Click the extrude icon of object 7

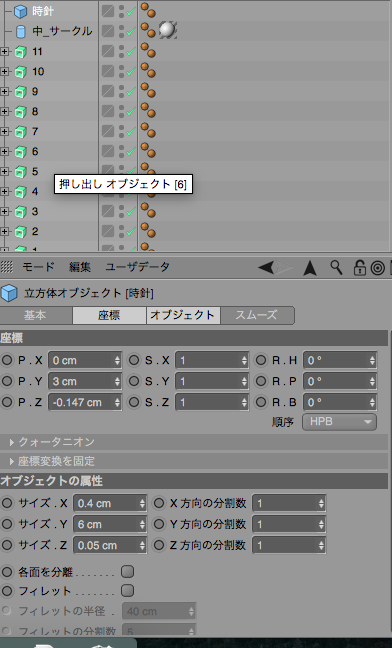tap(21, 132)
